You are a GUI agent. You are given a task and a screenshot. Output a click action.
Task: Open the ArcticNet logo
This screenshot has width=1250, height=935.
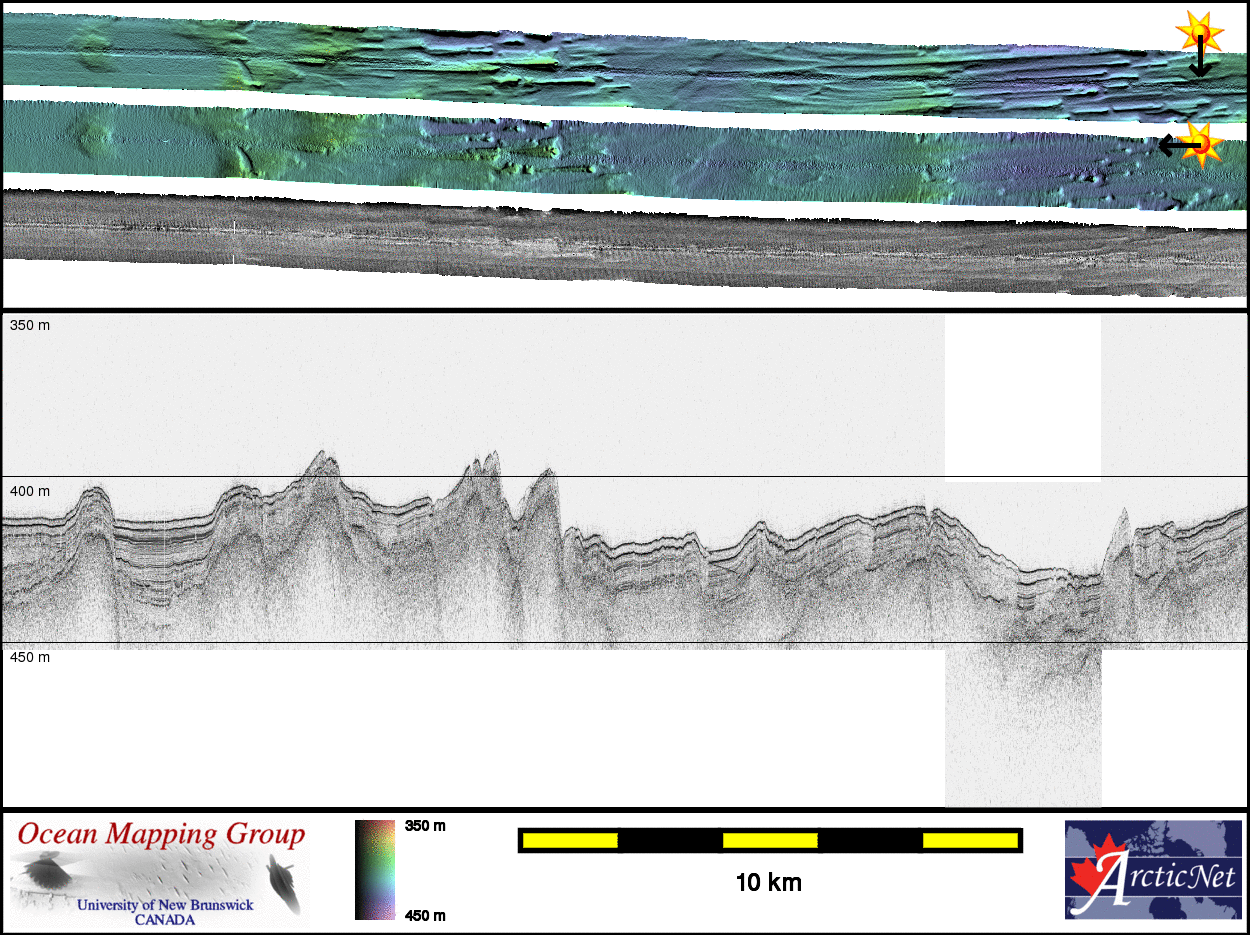pos(1153,869)
